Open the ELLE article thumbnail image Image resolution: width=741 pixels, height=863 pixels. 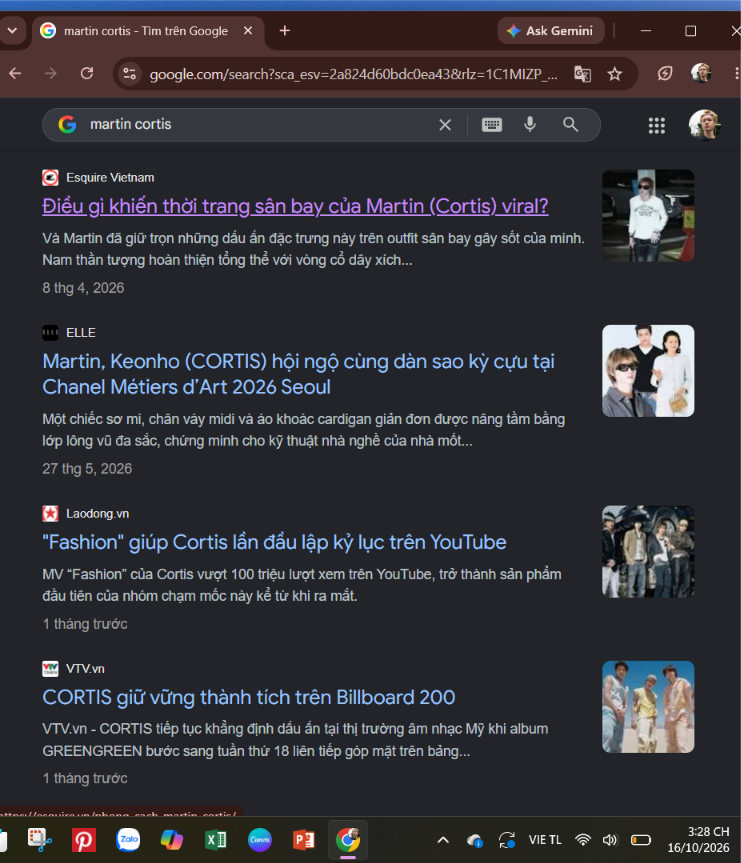click(648, 370)
